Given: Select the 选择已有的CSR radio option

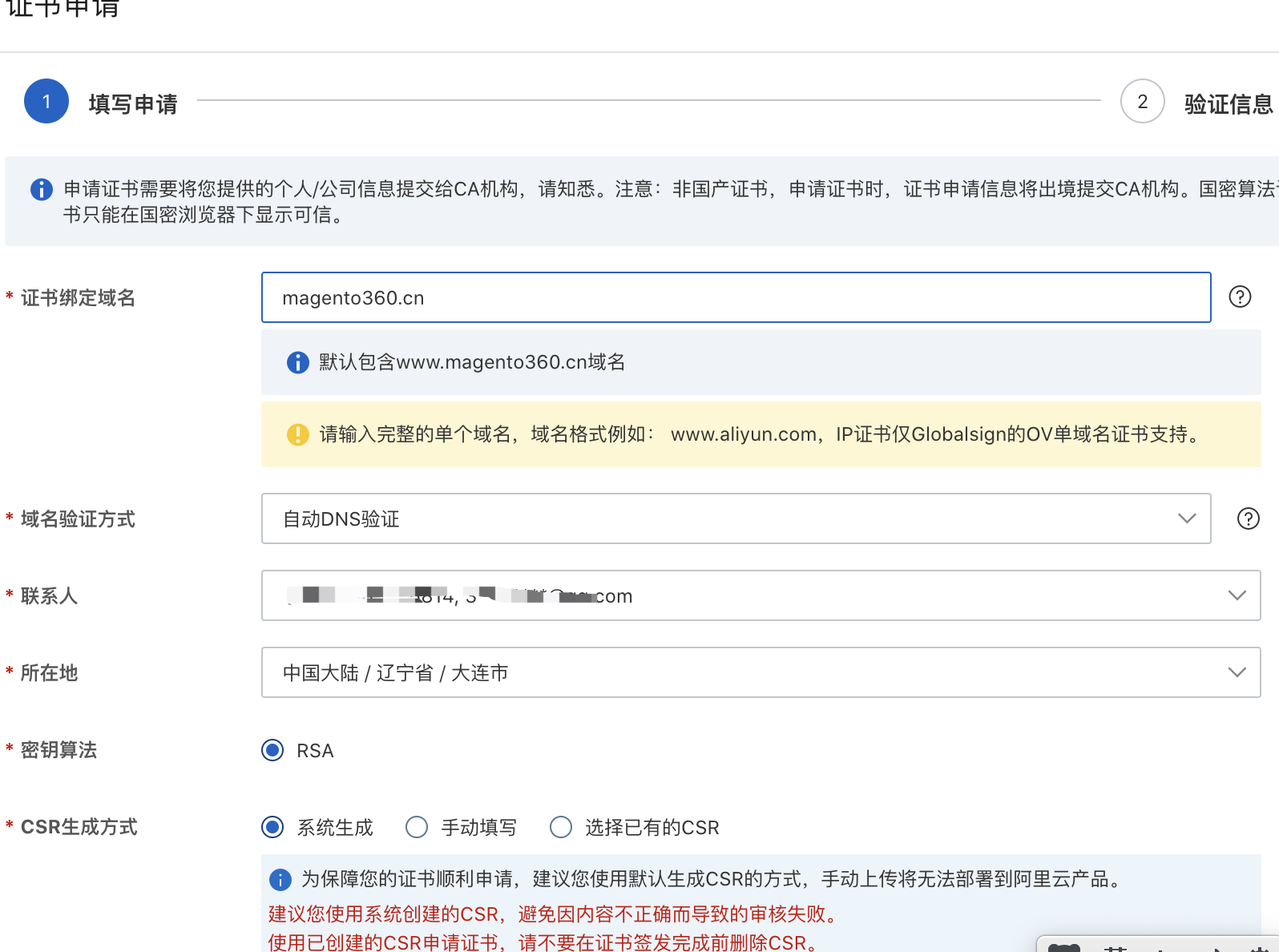Looking at the screenshot, I should coord(561,827).
